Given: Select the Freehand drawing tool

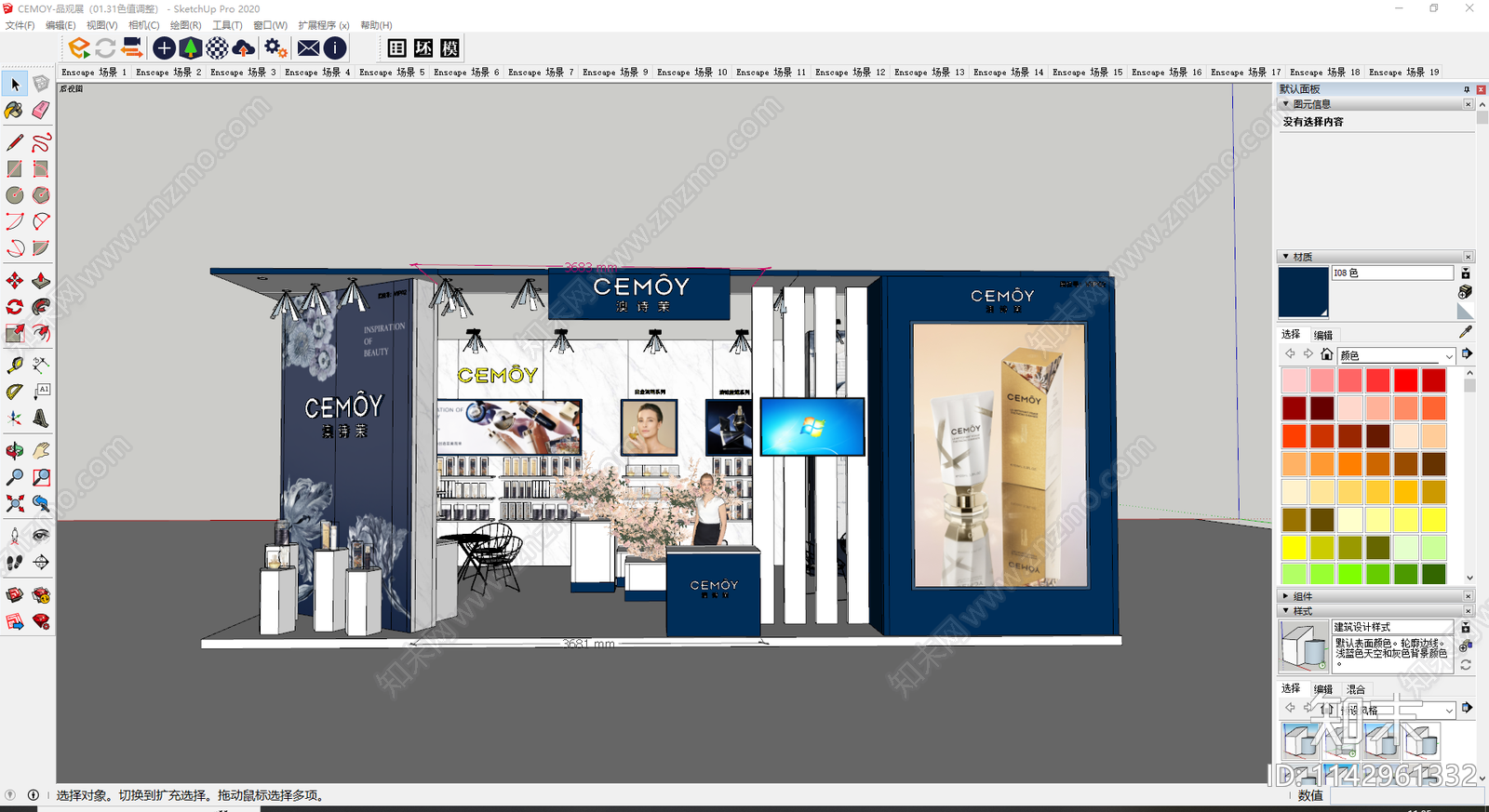Looking at the screenshot, I should pos(41,142).
